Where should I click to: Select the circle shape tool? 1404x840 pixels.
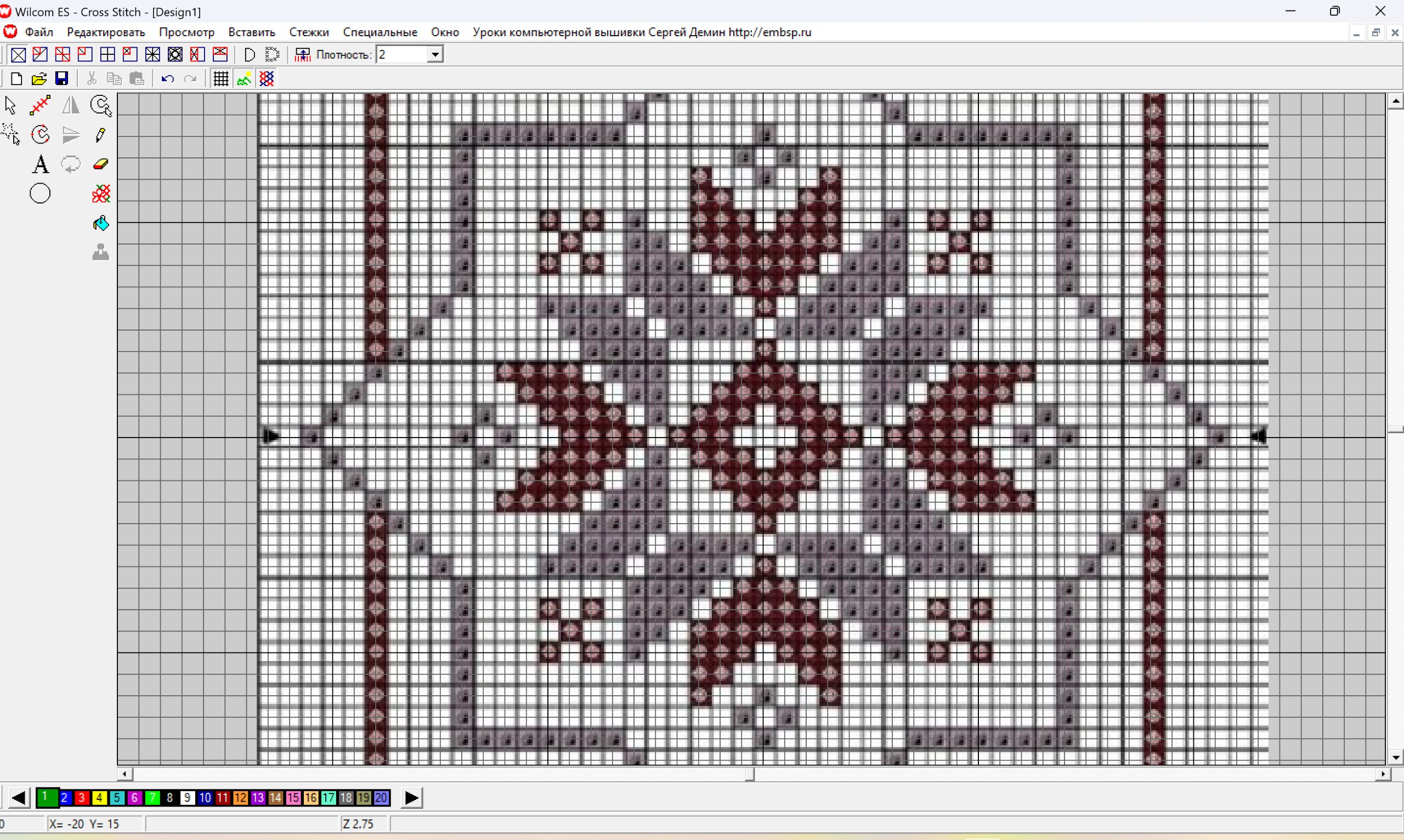tap(40, 194)
